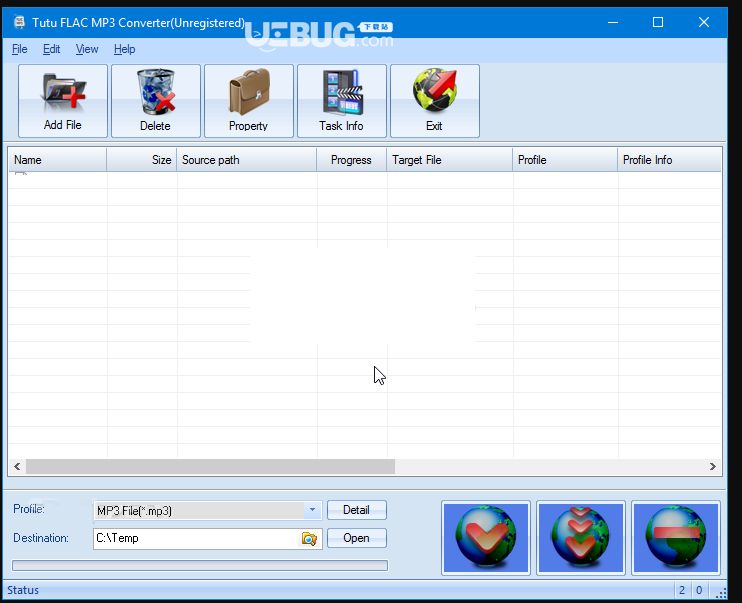
Task: Click the horizontal scrollbar left arrow
Action: coord(17,467)
